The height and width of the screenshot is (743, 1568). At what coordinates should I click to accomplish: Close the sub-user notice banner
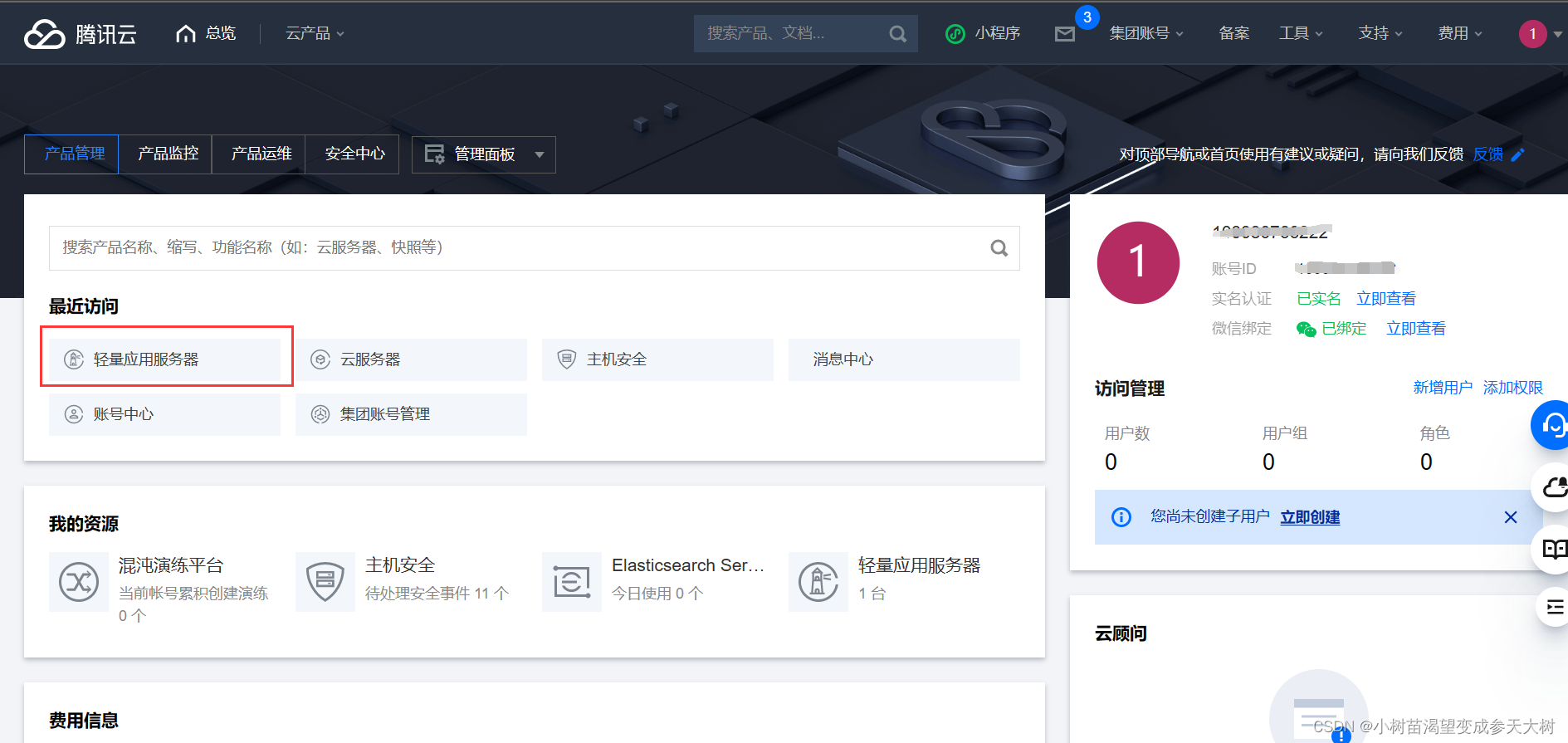tap(1511, 517)
